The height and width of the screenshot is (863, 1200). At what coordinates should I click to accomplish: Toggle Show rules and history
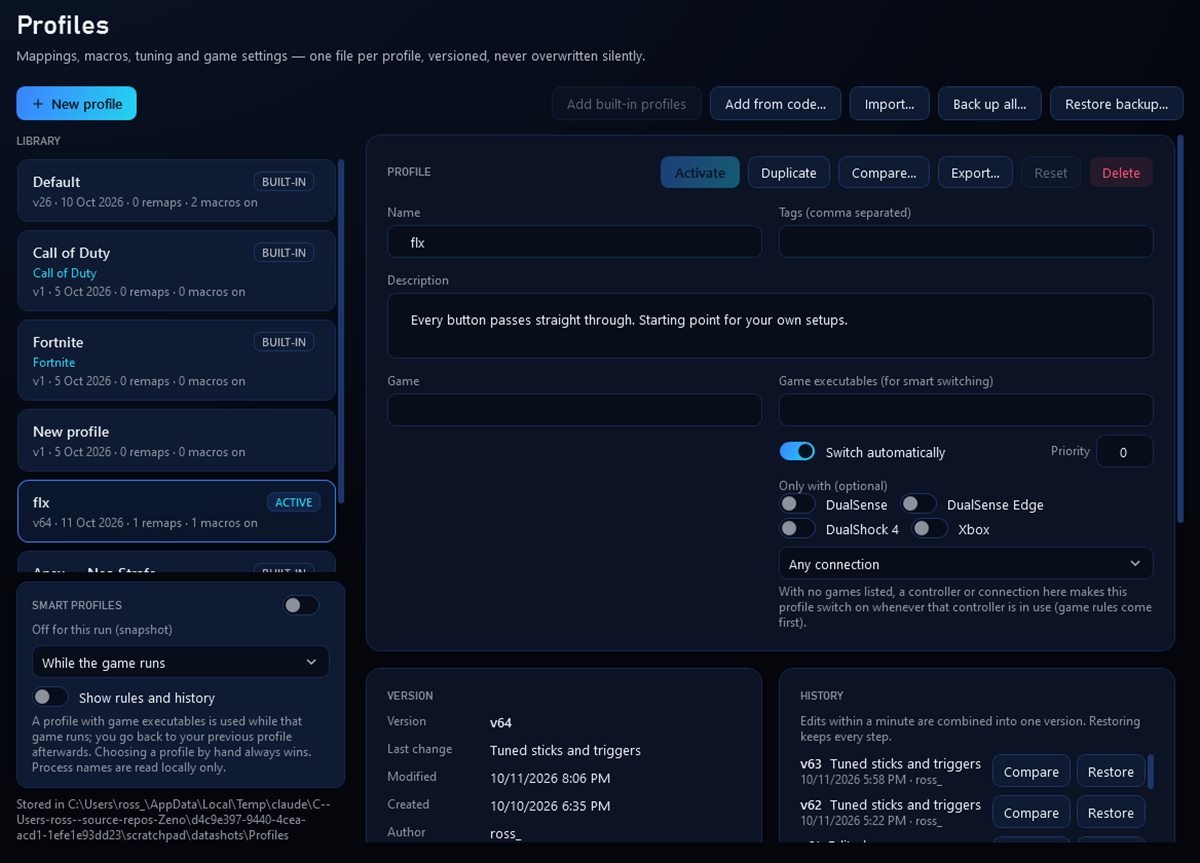click(50, 697)
